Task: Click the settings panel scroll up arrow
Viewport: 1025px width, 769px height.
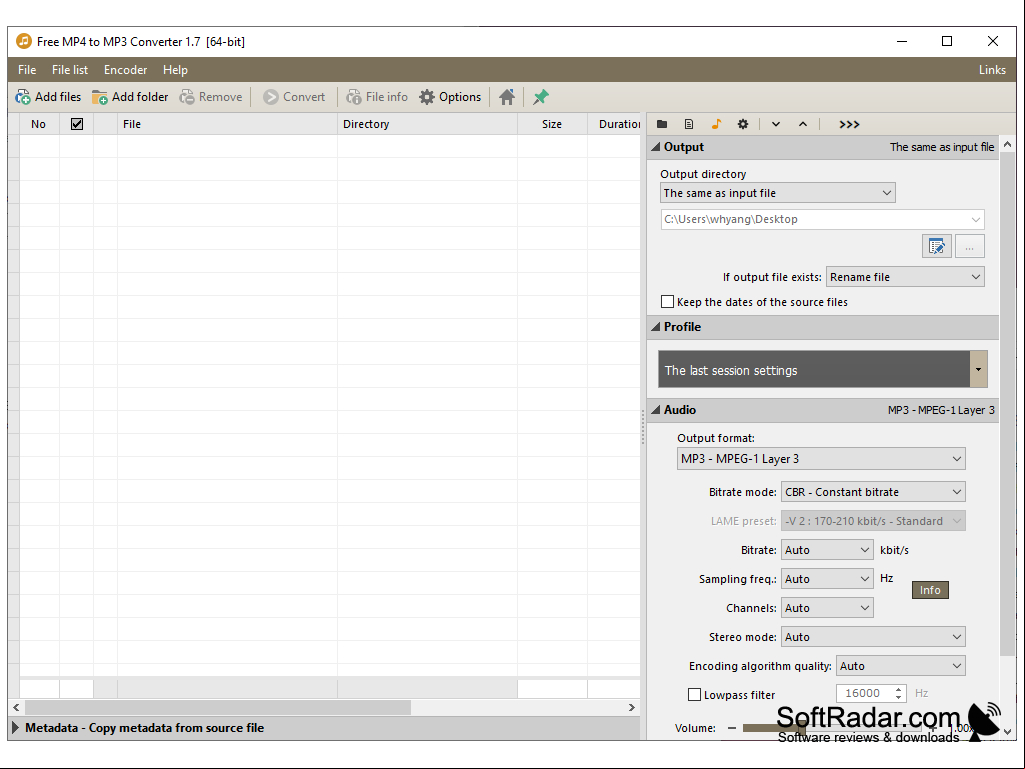Action: pyautogui.click(x=1007, y=145)
